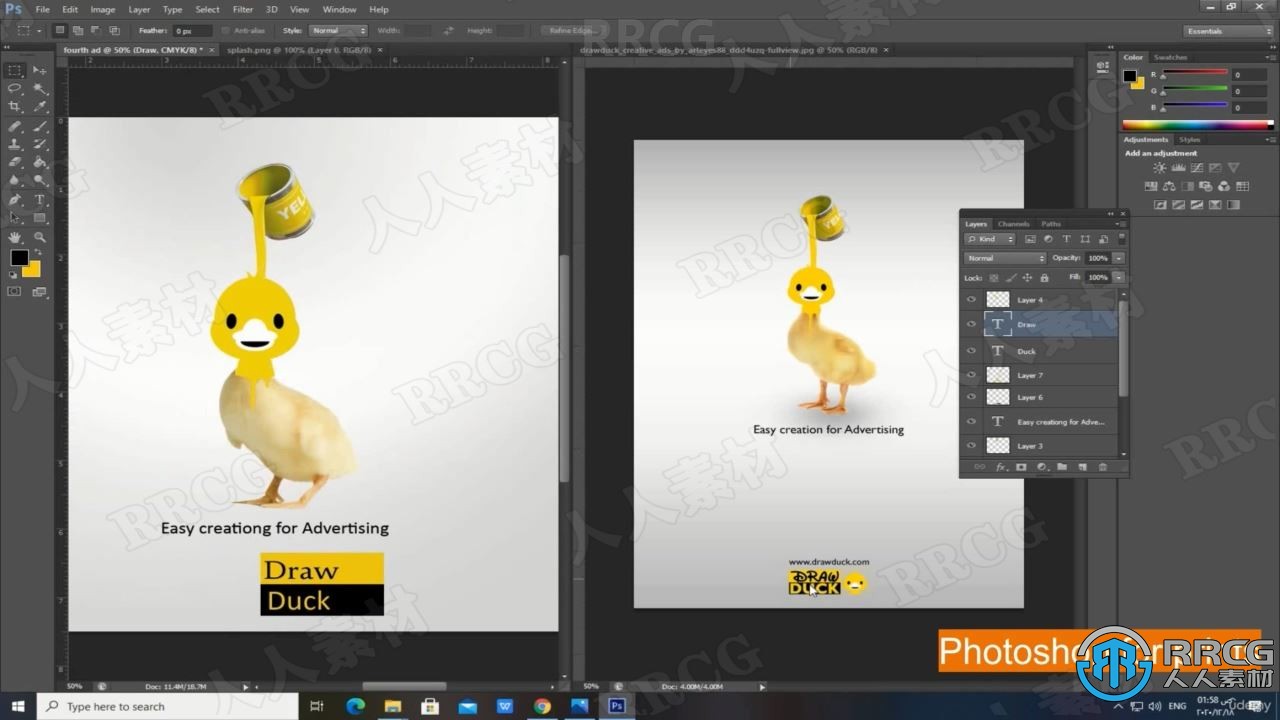Image resolution: width=1280 pixels, height=720 pixels.
Task: Switch to the Channels tab
Action: [1013, 224]
